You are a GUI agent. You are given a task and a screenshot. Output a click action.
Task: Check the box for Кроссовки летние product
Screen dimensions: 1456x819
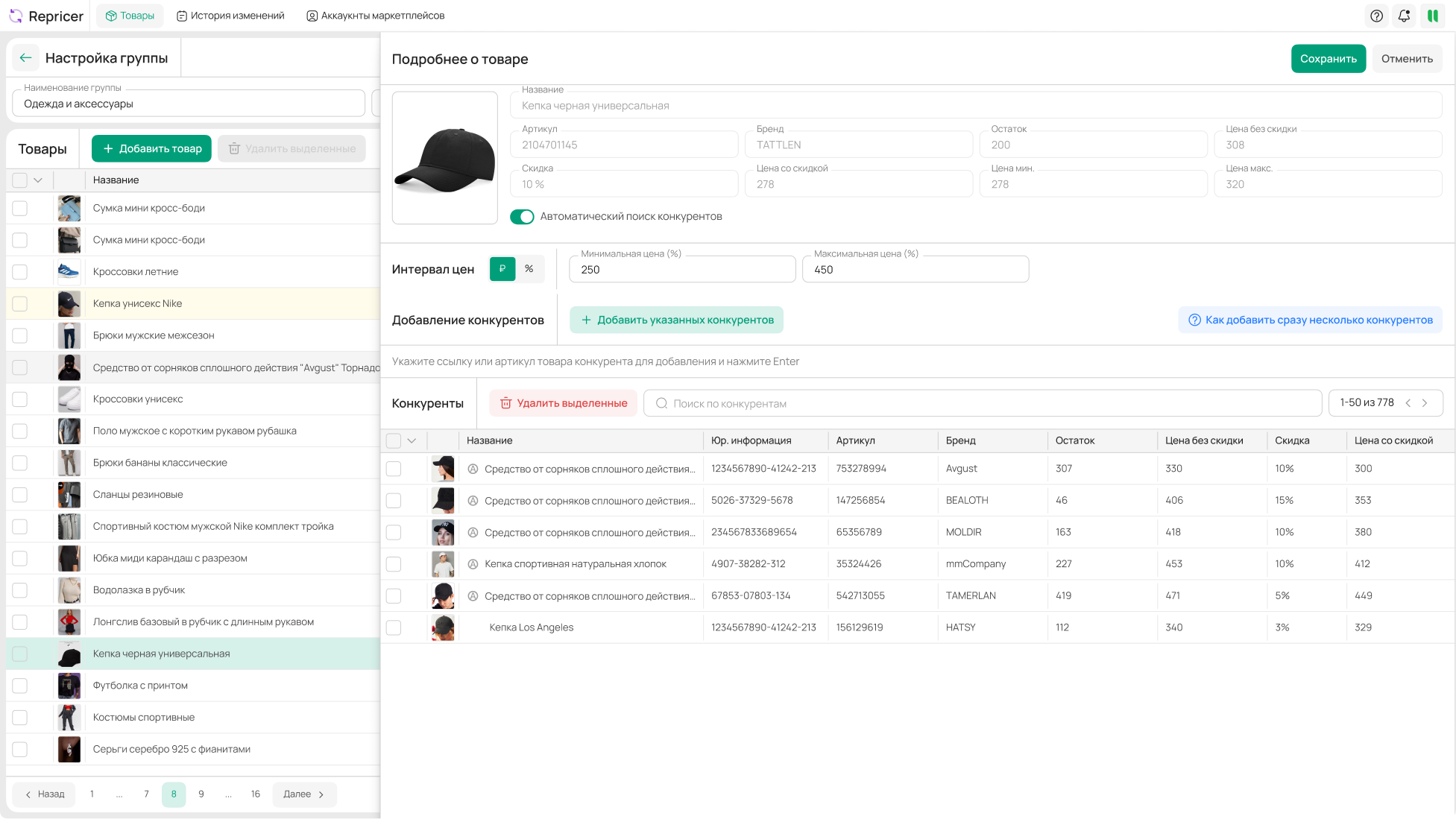pyautogui.click(x=20, y=272)
